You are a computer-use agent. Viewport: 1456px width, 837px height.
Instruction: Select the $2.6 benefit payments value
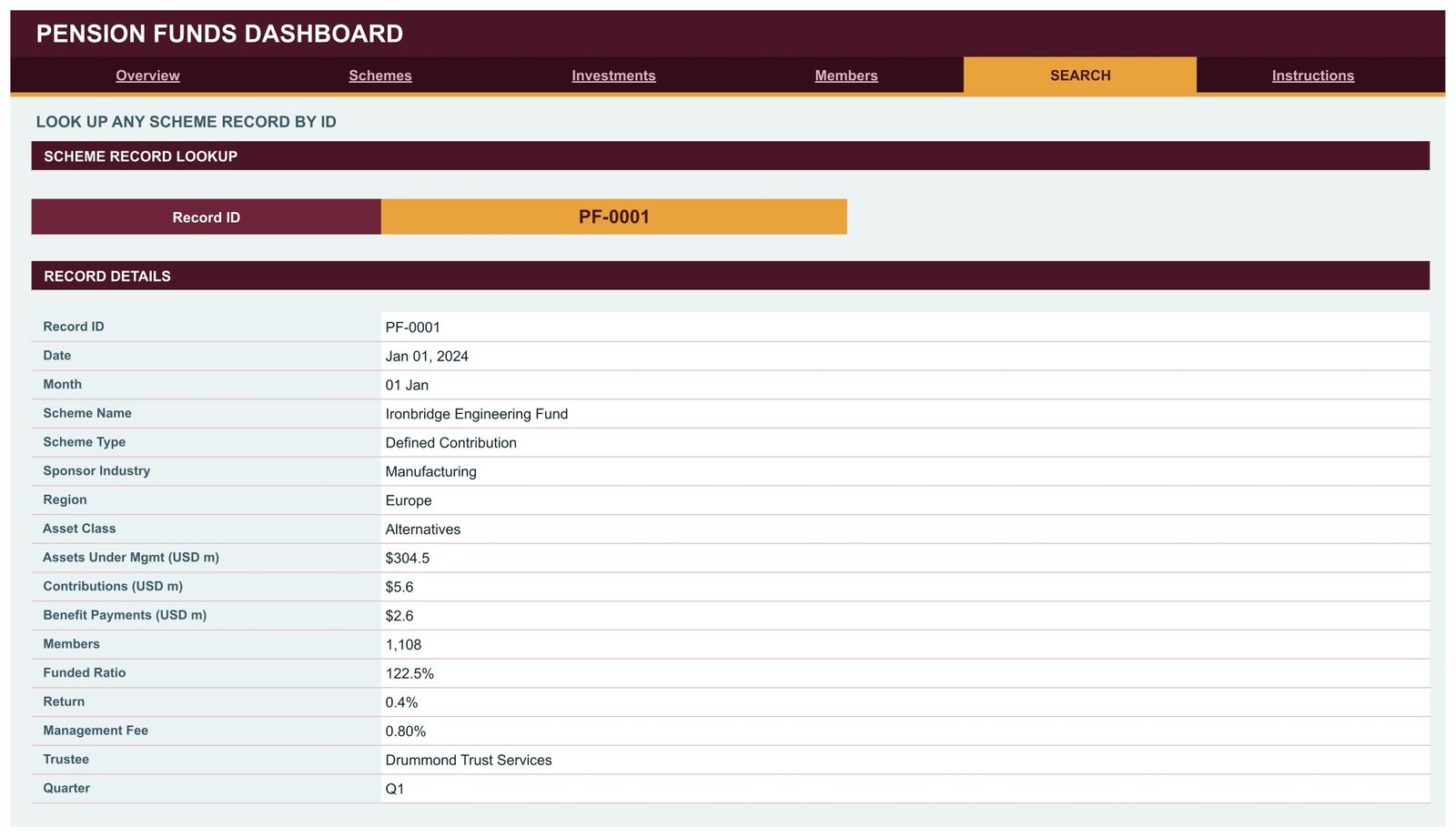click(399, 616)
